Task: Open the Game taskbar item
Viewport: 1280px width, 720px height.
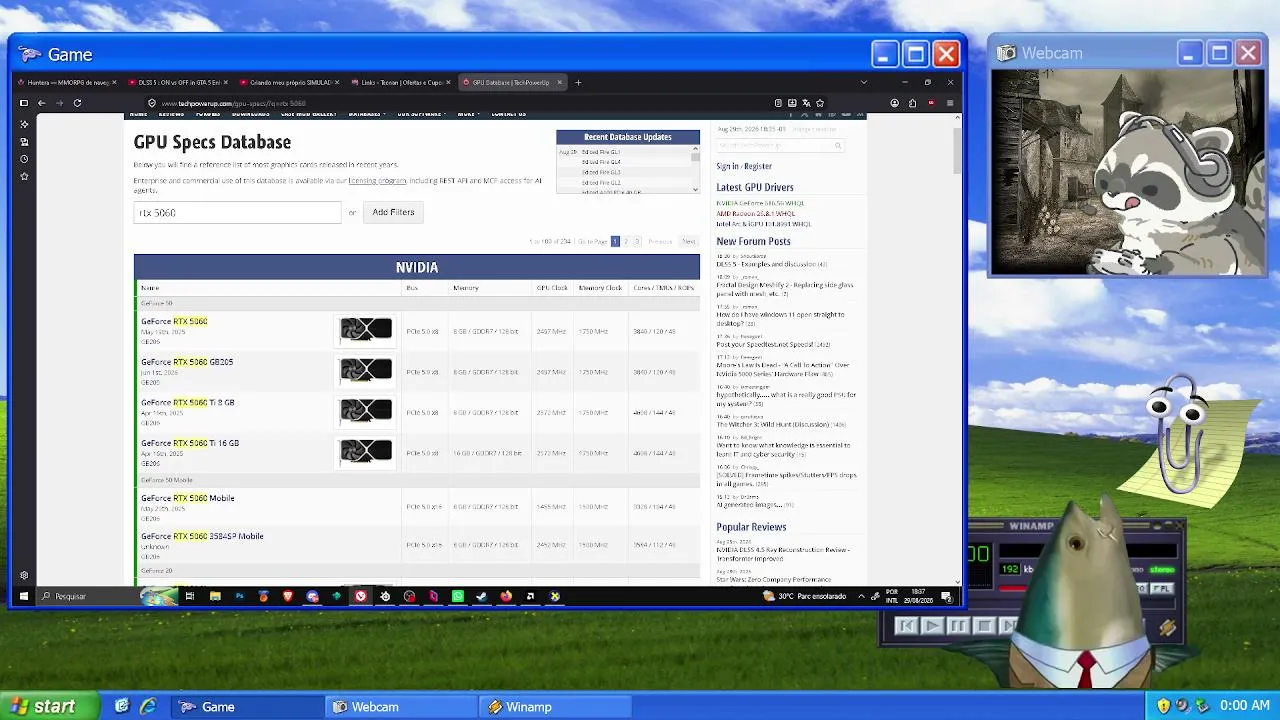Action: pyautogui.click(x=246, y=707)
